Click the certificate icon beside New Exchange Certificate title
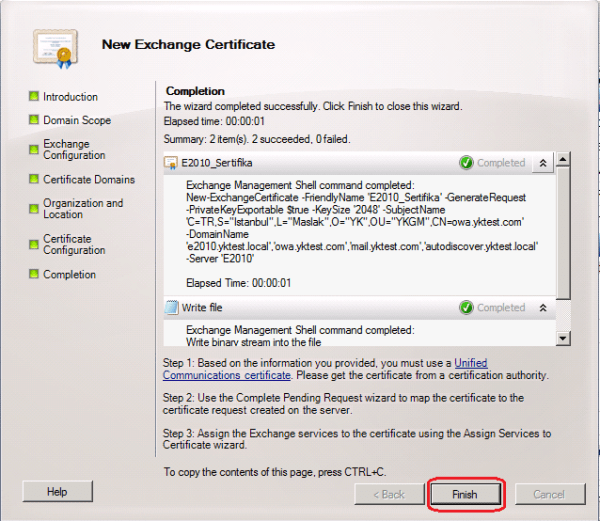This screenshot has width=600, height=521. pyautogui.click(x=55, y=49)
